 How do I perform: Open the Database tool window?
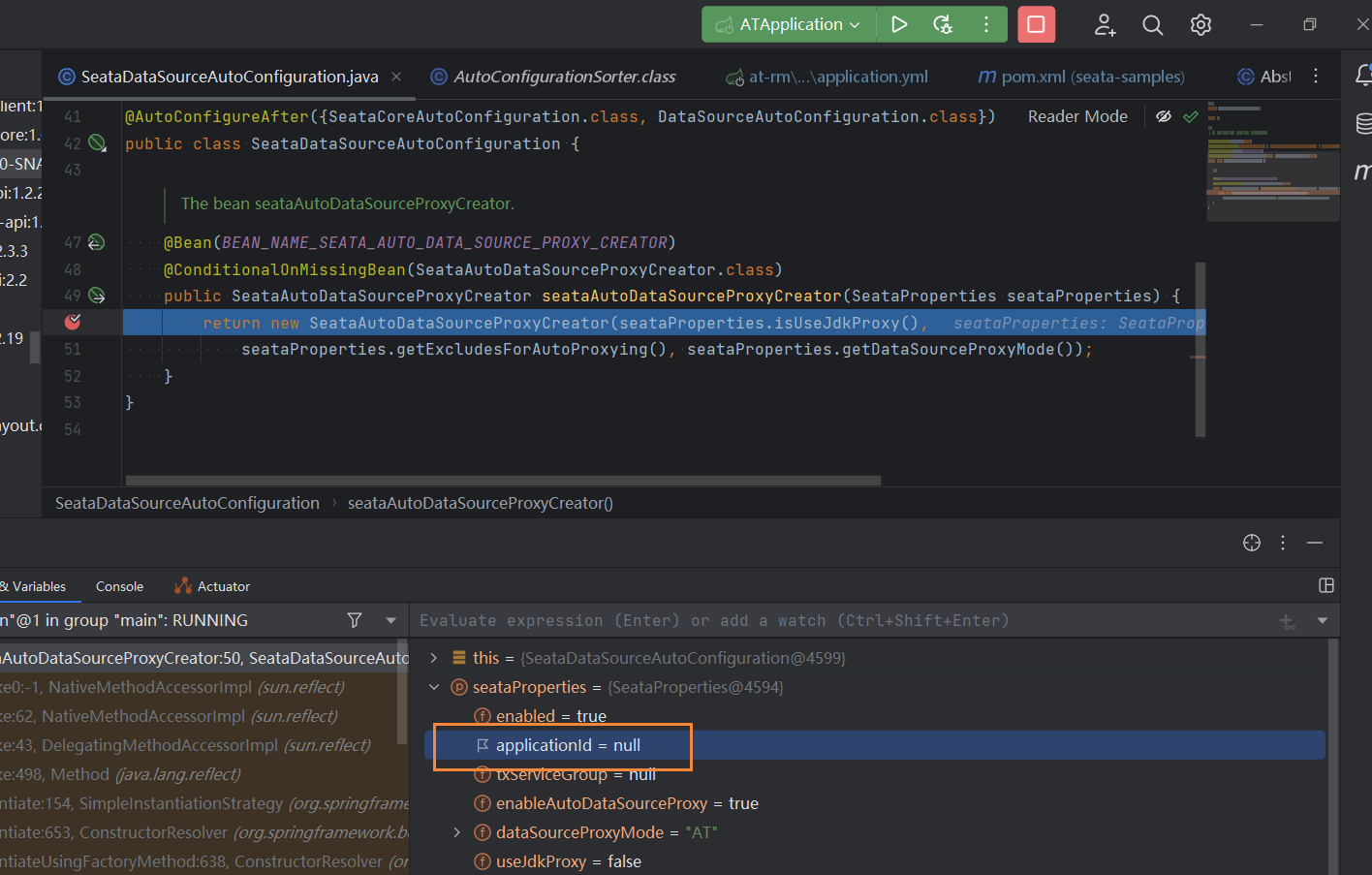[x=1363, y=123]
